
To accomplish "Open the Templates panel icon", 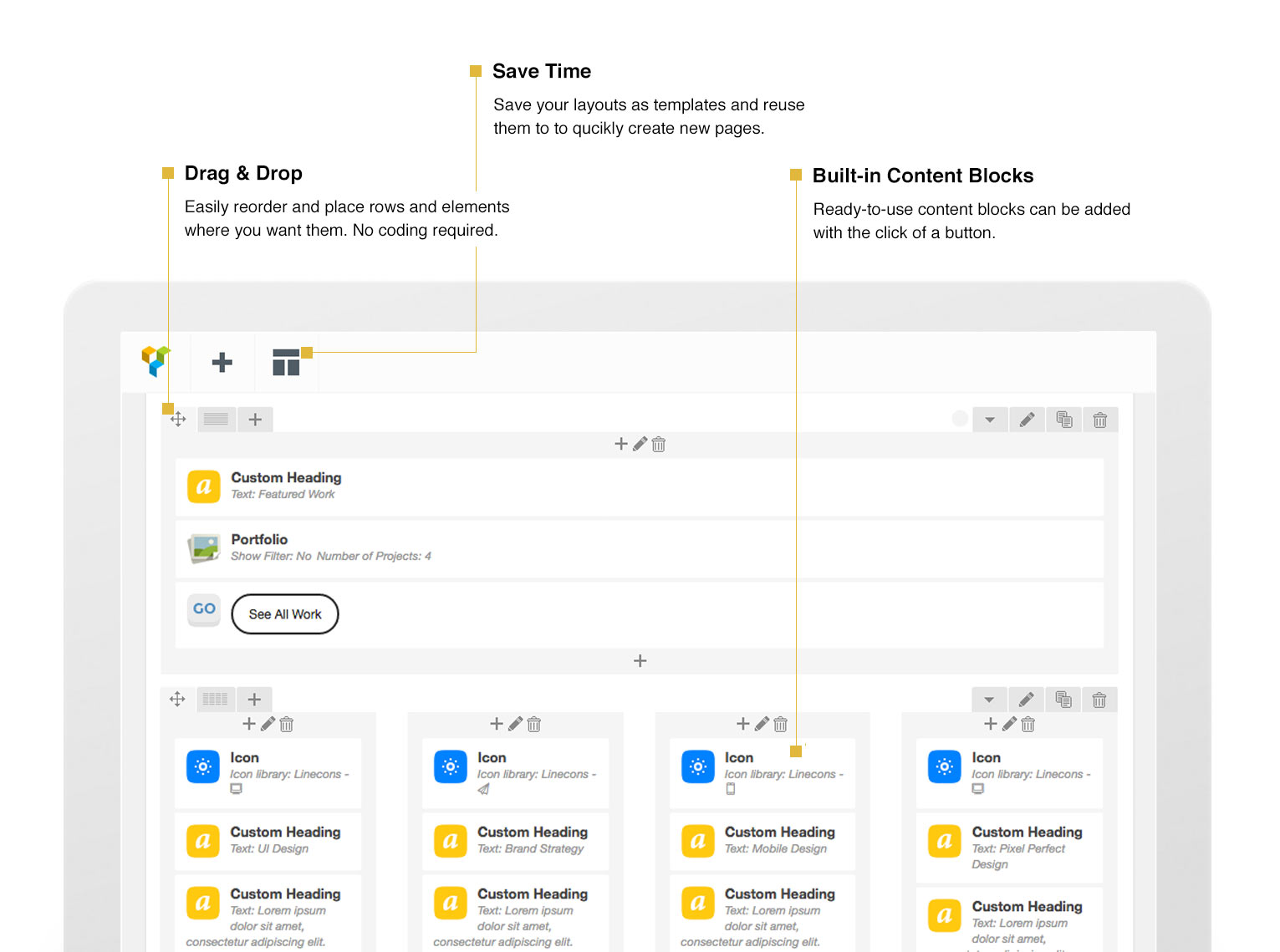I will pyautogui.click(x=286, y=362).
